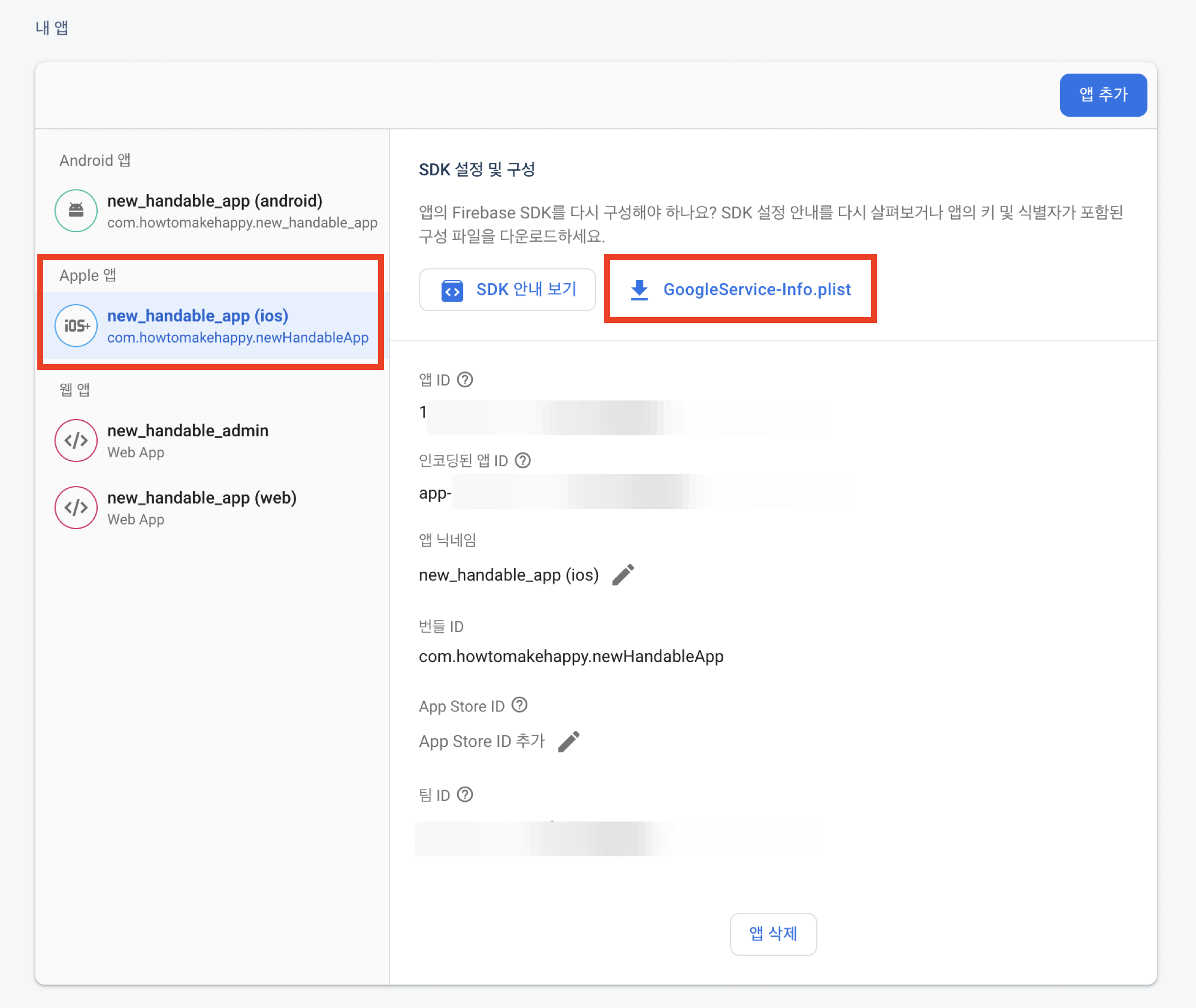1196x1008 pixels.
Task: Select new_handable_app (android) in app list
Action: 215,201
